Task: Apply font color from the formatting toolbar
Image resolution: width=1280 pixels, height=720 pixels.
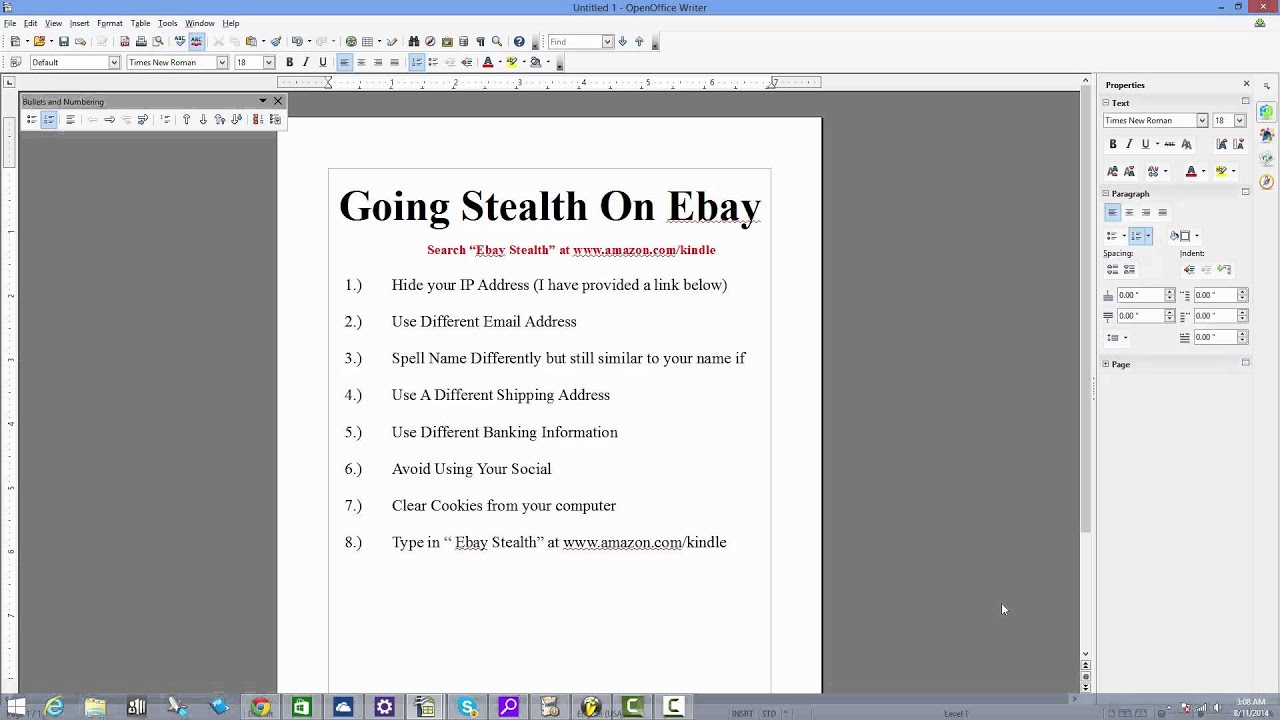Action: [488, 63]
